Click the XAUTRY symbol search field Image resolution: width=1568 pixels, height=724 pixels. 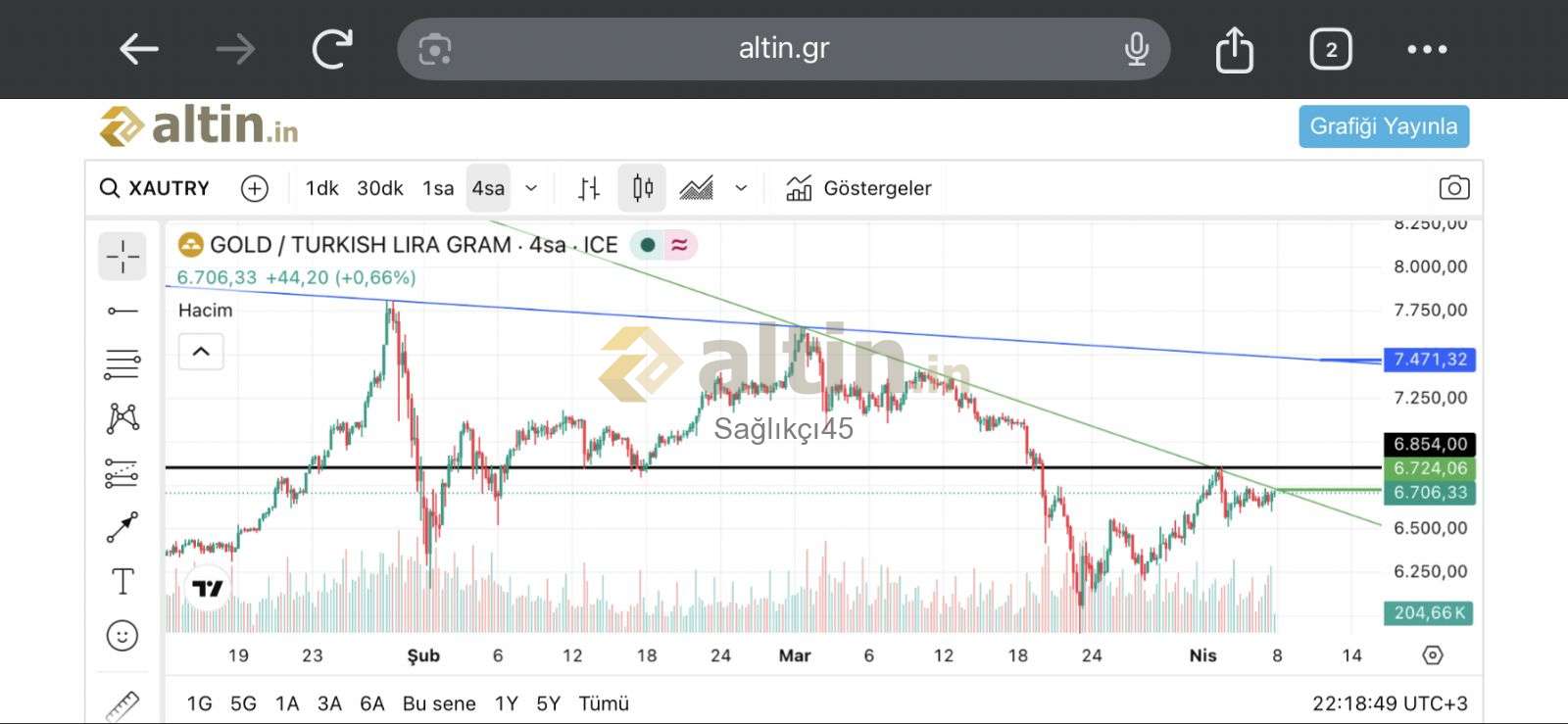[x=157, y=188]
